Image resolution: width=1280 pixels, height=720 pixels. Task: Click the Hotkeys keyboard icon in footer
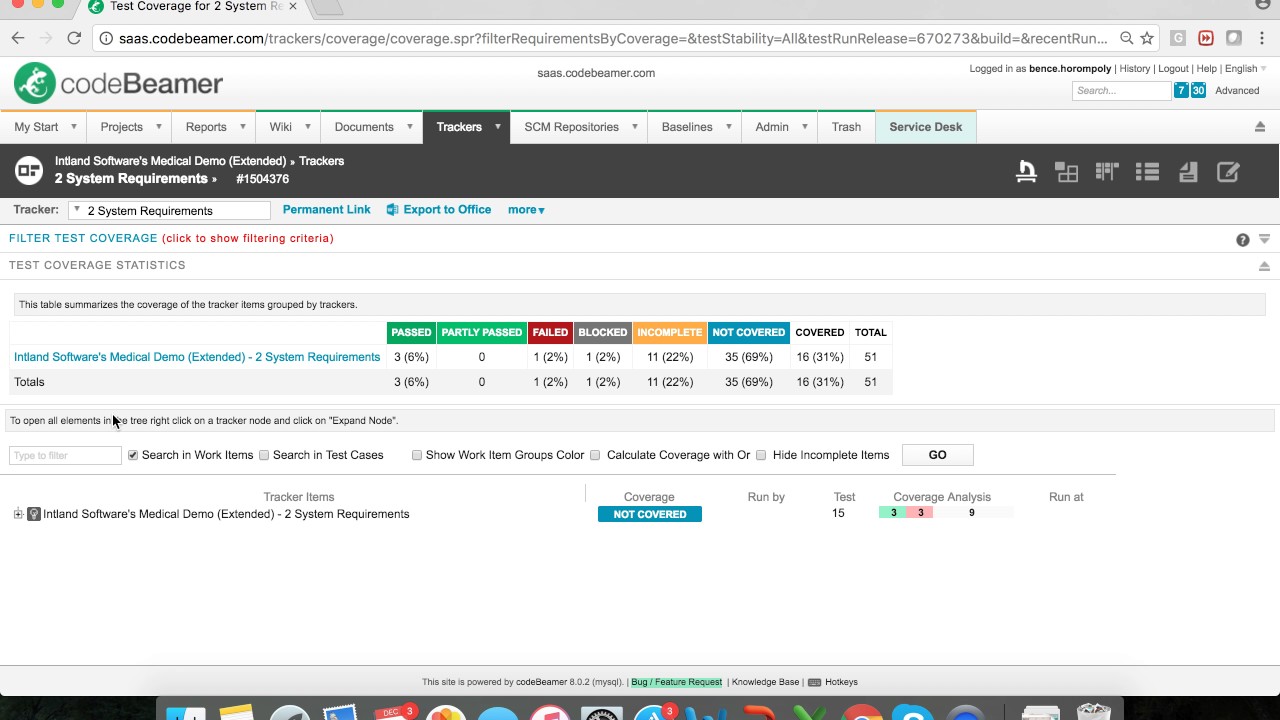[x=814, y=682]
